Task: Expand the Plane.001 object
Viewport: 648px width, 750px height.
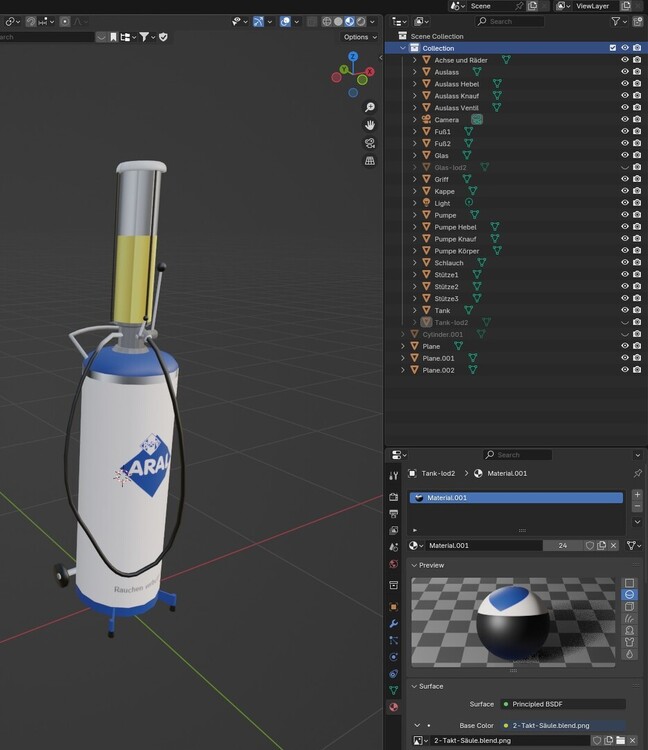Action: 403,358
